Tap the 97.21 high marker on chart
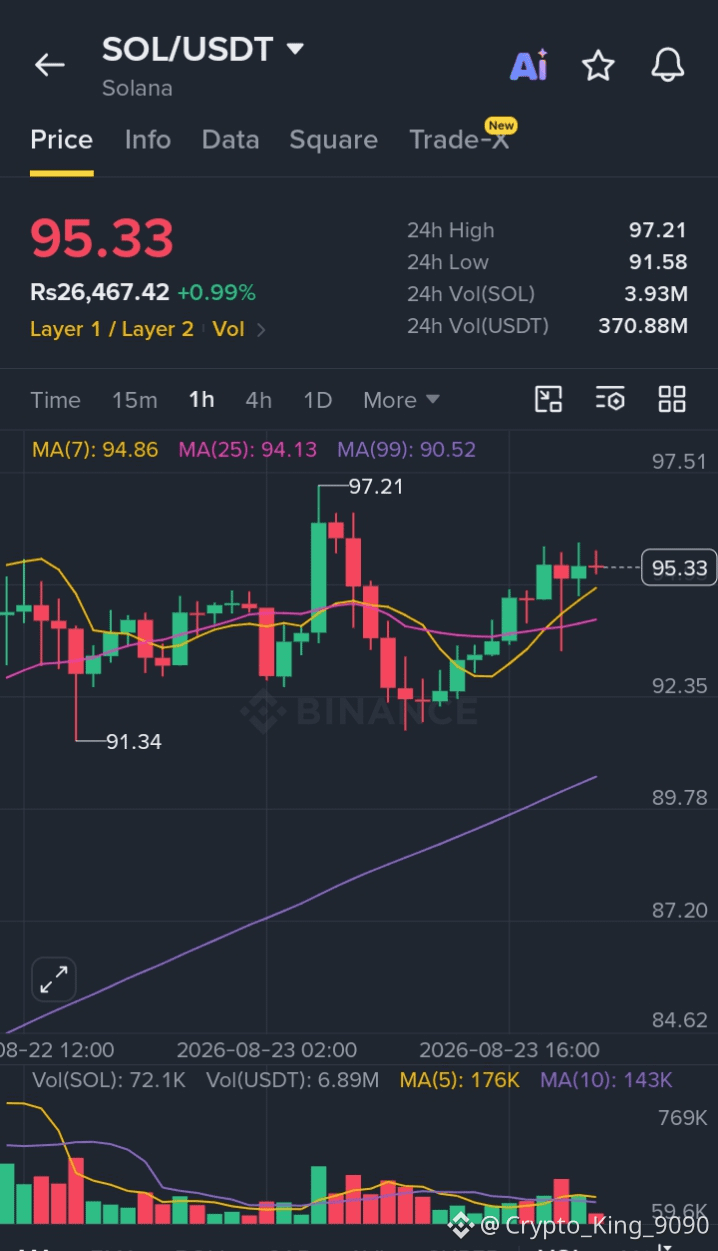The width and height of the screenshot is (718, 1251). click(375, 486)
